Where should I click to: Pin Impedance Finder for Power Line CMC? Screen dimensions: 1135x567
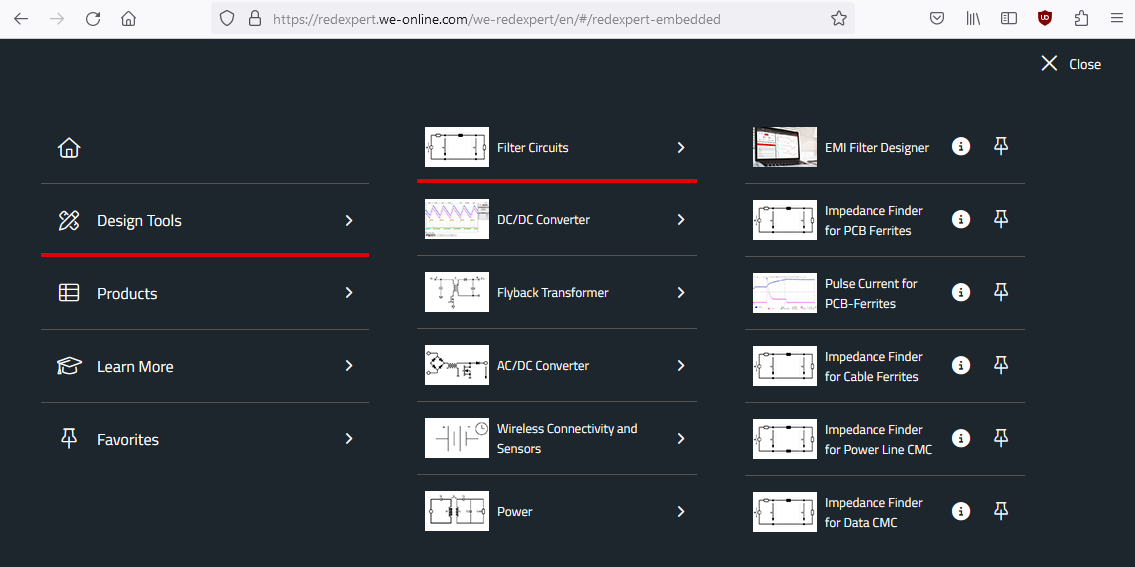pyautogui.click(x=1001, y=438)
